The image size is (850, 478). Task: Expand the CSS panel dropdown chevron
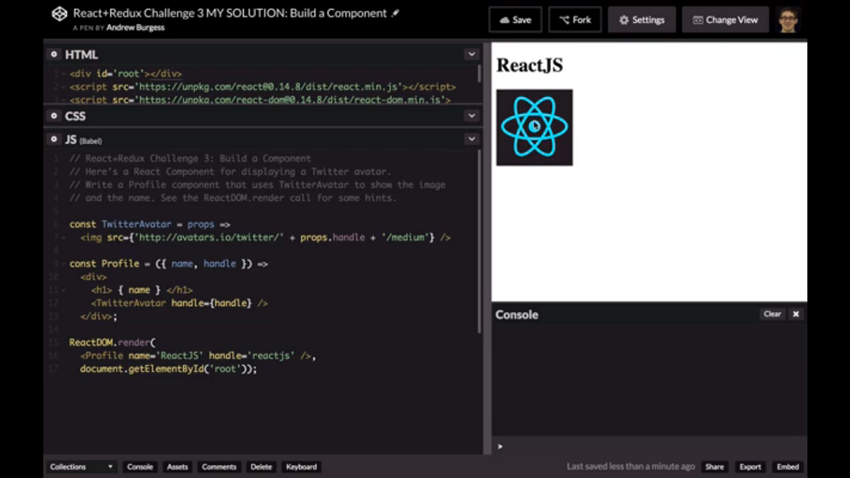[x=472, y=115]
